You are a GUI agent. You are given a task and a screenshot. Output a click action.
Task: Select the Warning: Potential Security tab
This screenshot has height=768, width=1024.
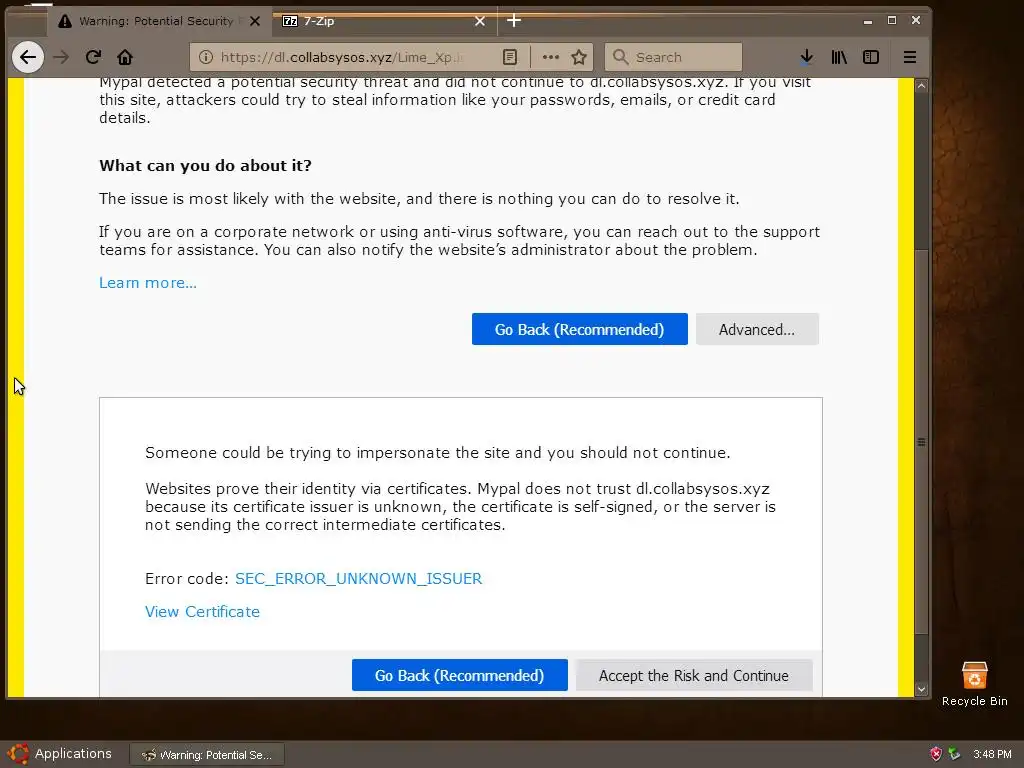159,21
